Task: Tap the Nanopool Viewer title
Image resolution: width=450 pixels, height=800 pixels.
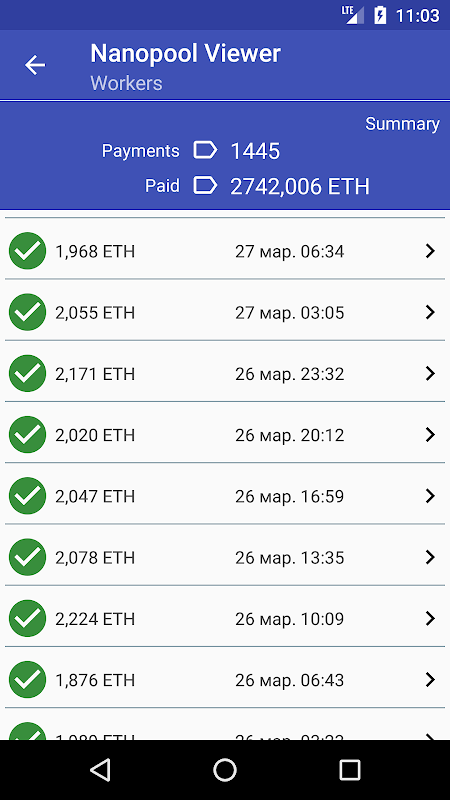Action: click(186, 54)
